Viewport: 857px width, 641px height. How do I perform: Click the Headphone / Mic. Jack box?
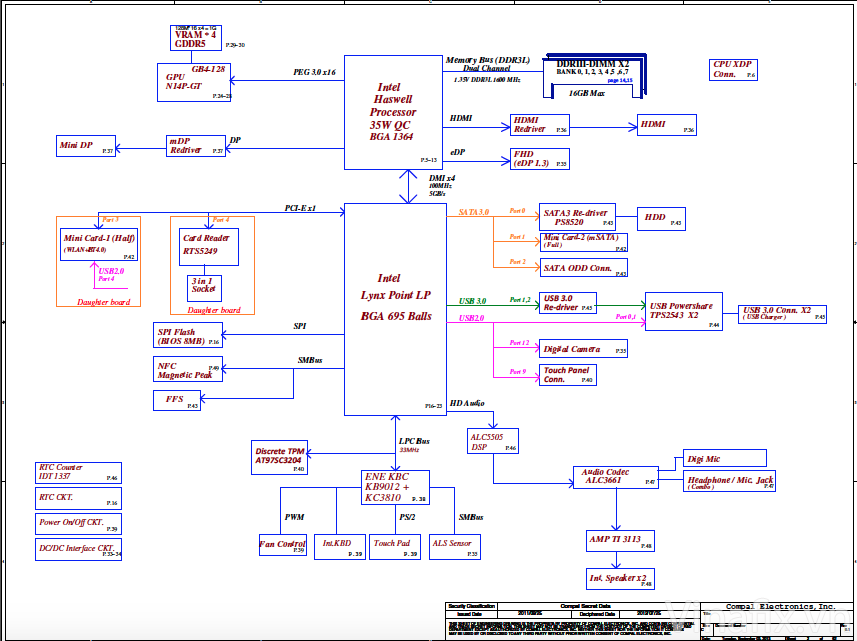click(x=729, y=481)
